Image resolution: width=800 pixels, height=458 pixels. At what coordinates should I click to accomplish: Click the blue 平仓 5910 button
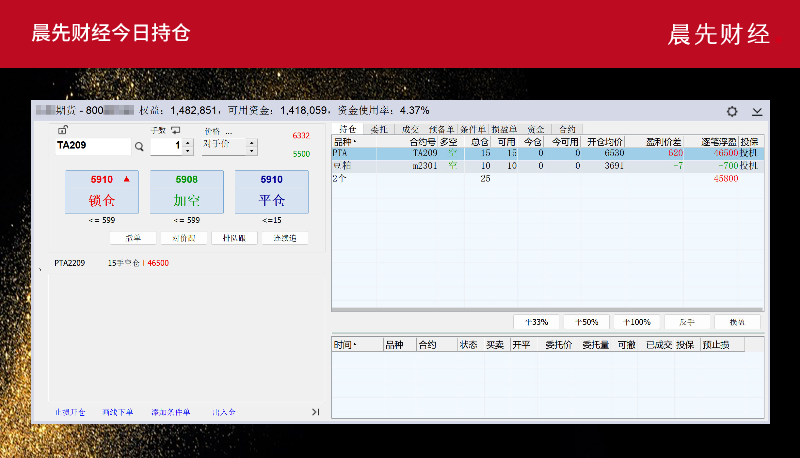[x=271, y=191]
